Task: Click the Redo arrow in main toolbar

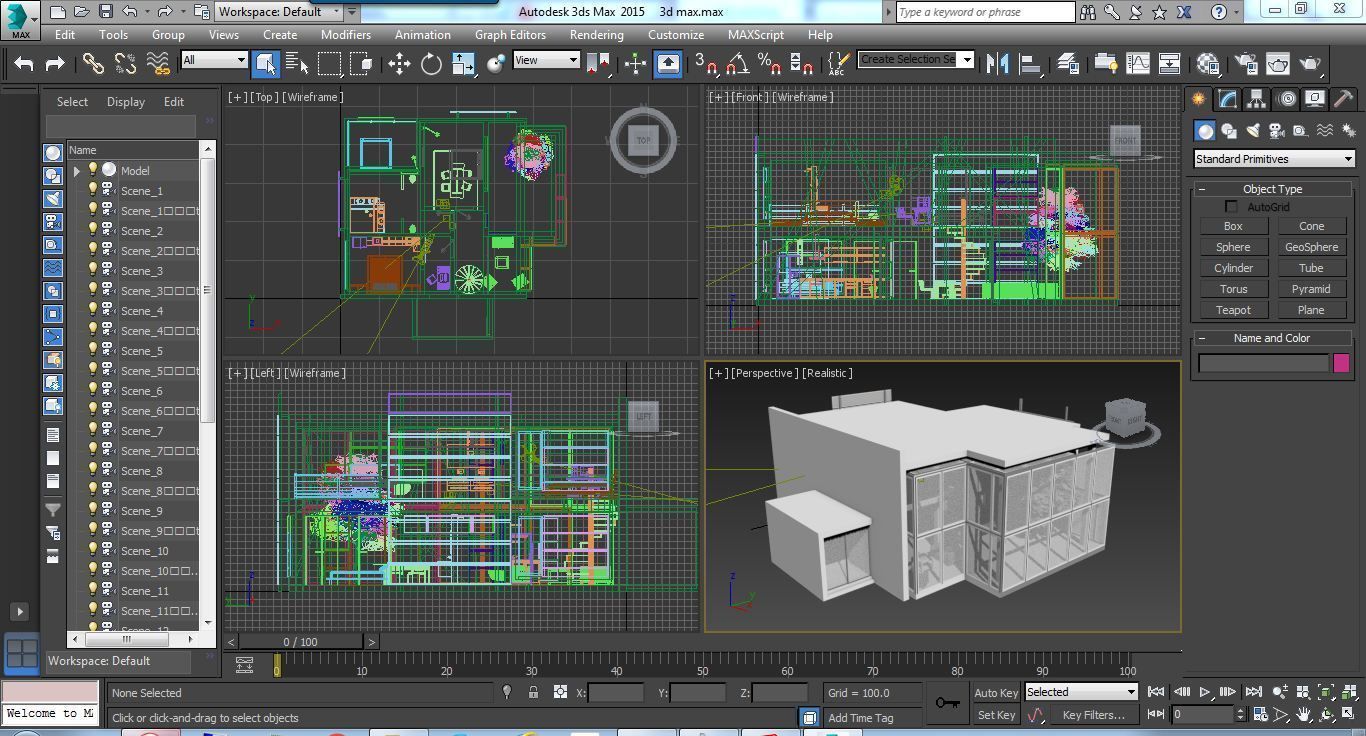Action: point(55,64)
